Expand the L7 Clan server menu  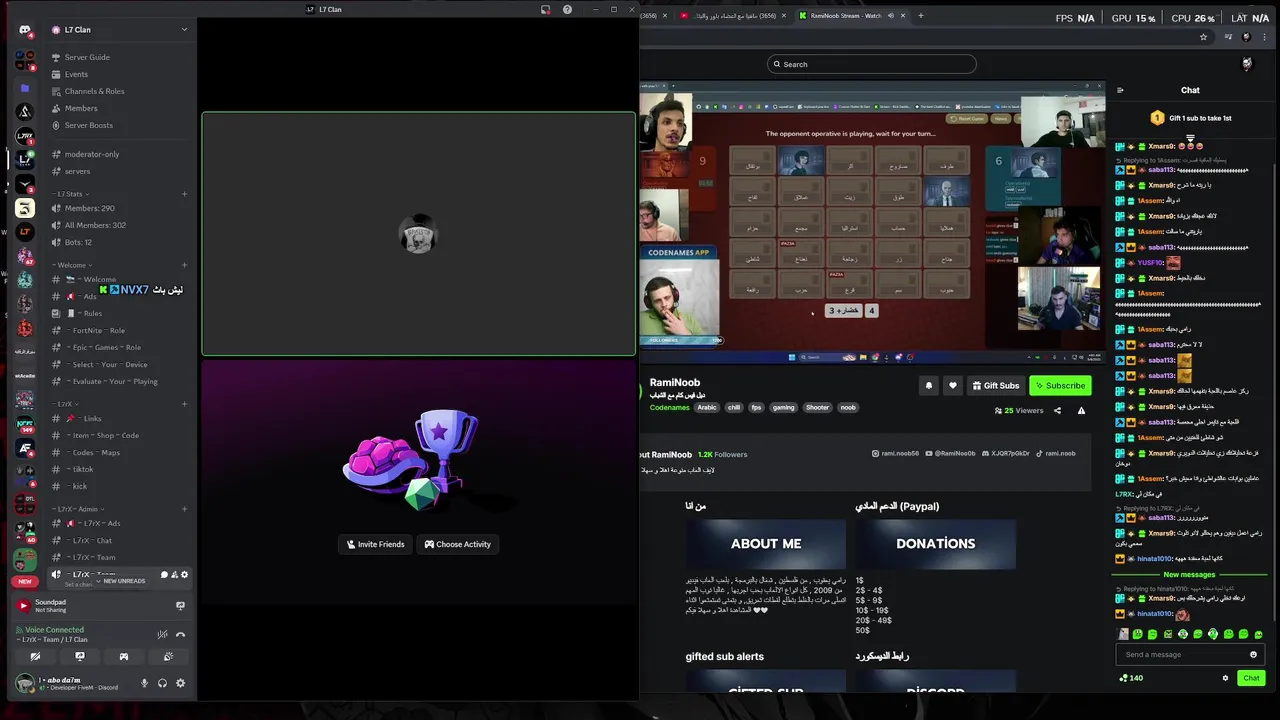(x=184, y=30)
